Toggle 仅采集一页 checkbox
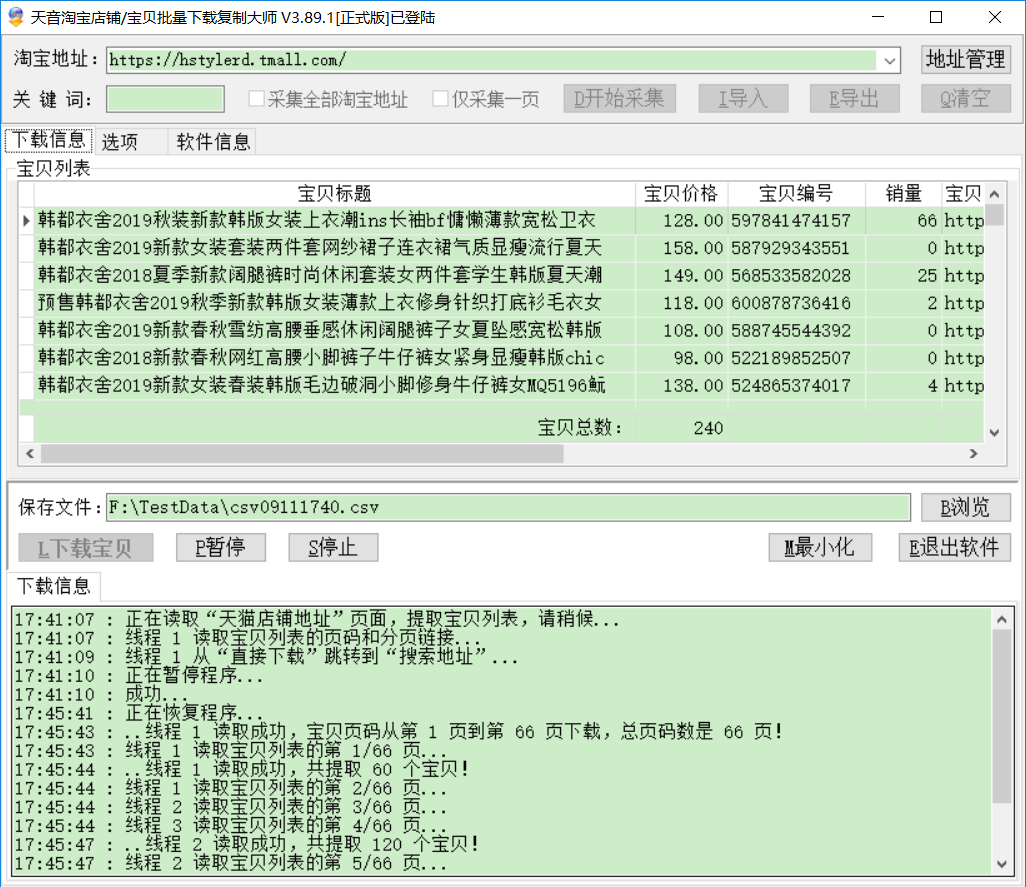The height and width of the screenshot is (887, 1026). tap(441, 99)
